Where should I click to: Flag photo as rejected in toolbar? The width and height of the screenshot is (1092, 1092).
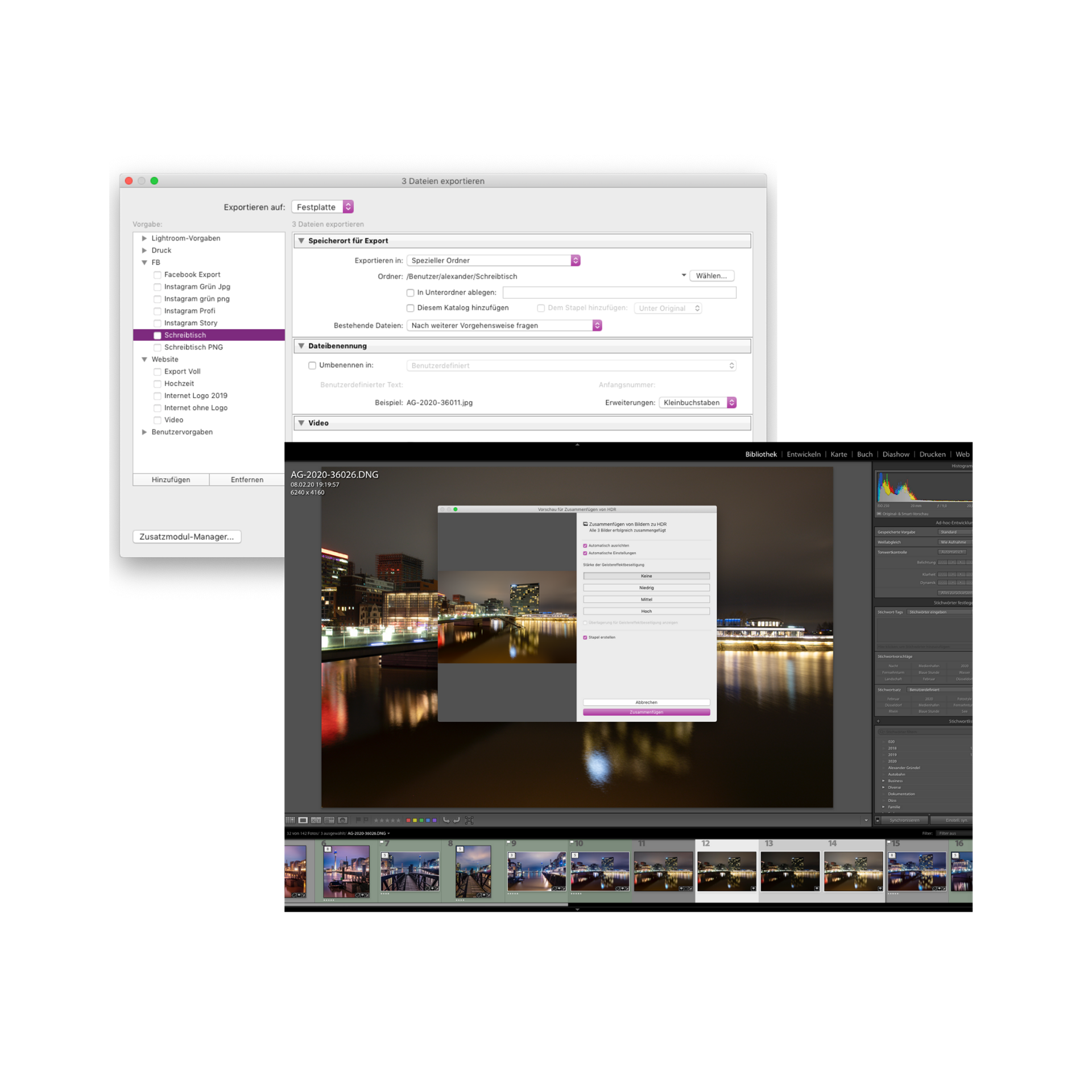click(366, 820)
